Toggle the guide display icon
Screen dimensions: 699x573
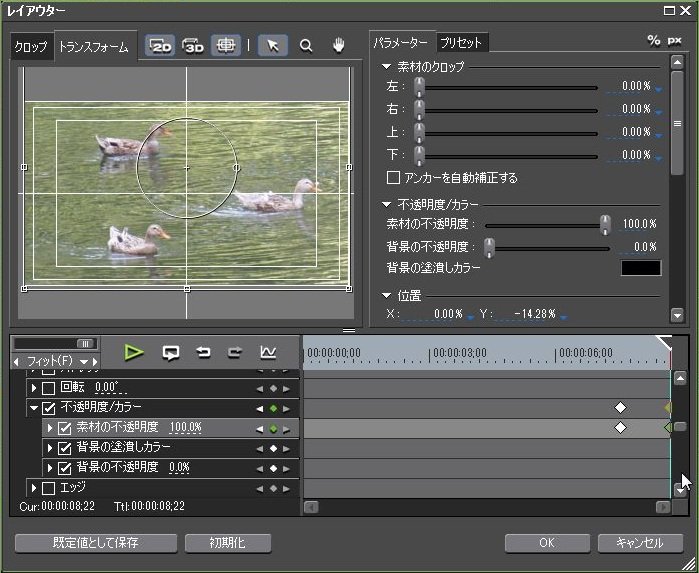click(226, 45)
